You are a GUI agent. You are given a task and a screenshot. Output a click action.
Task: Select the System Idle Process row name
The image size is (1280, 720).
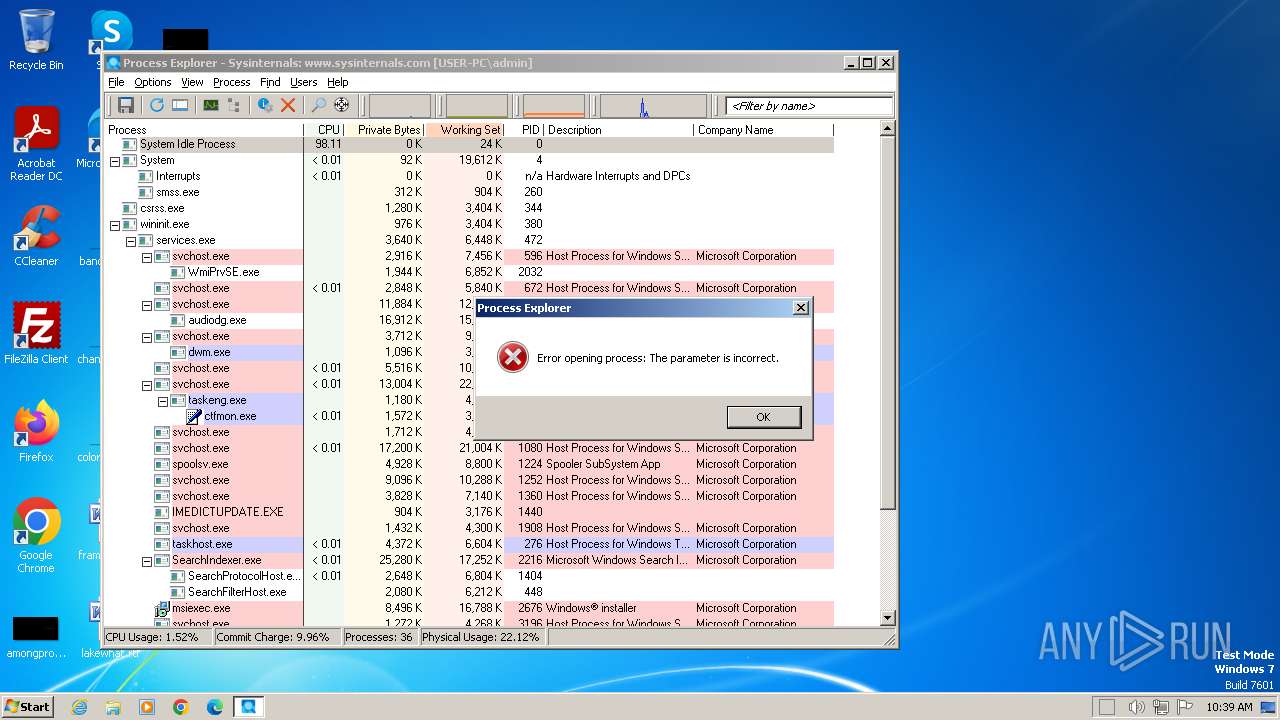tap(187, 144)
